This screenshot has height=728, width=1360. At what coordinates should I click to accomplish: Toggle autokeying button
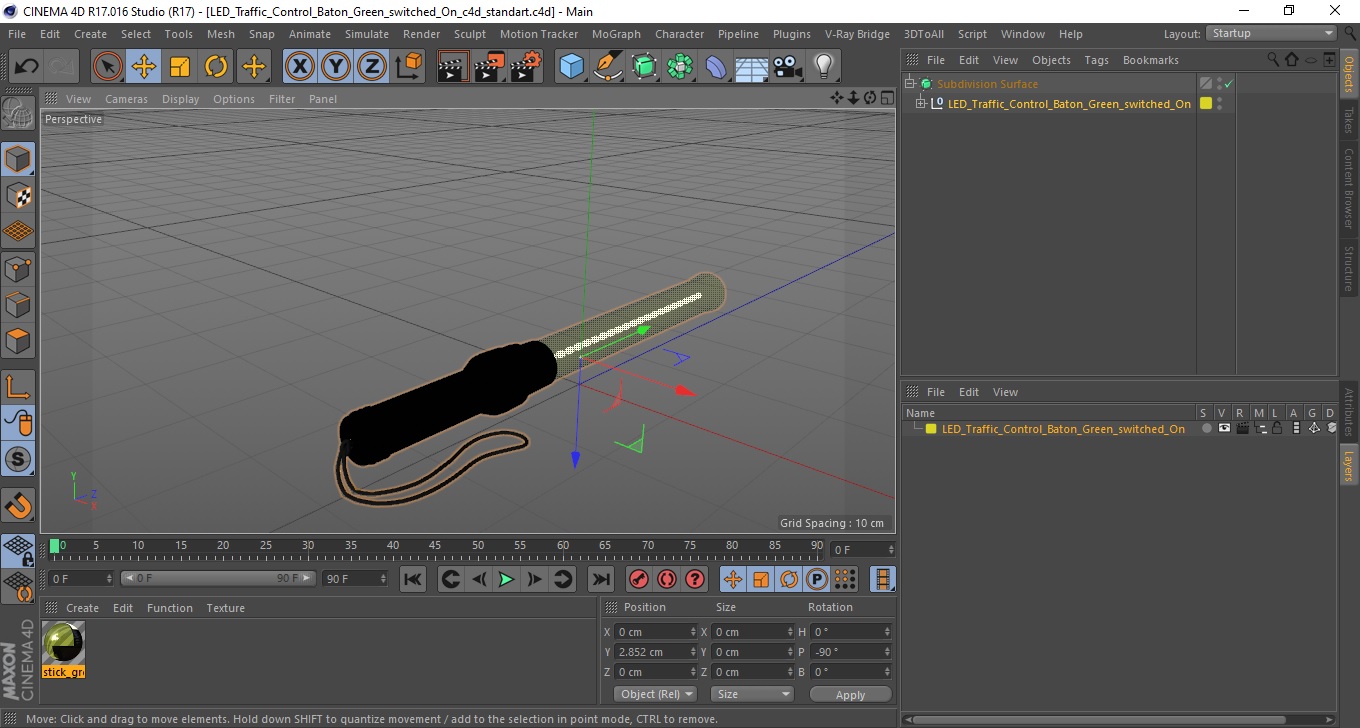pos(667,579)
